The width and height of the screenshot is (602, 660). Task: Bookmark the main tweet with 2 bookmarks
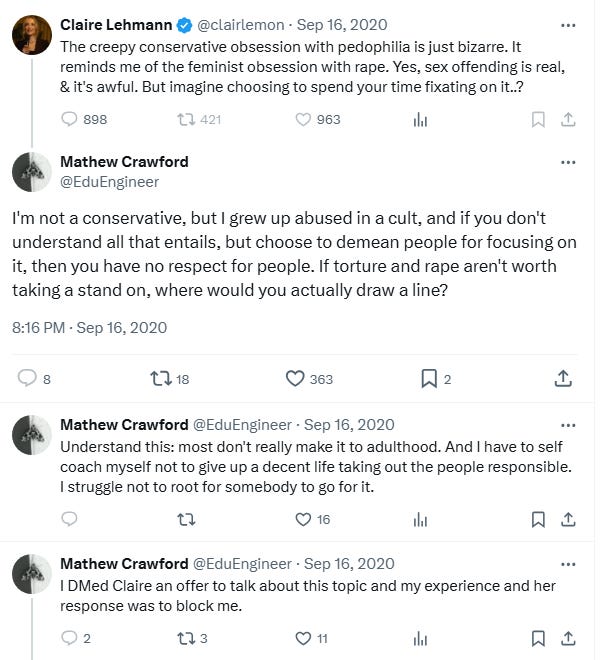429,378
